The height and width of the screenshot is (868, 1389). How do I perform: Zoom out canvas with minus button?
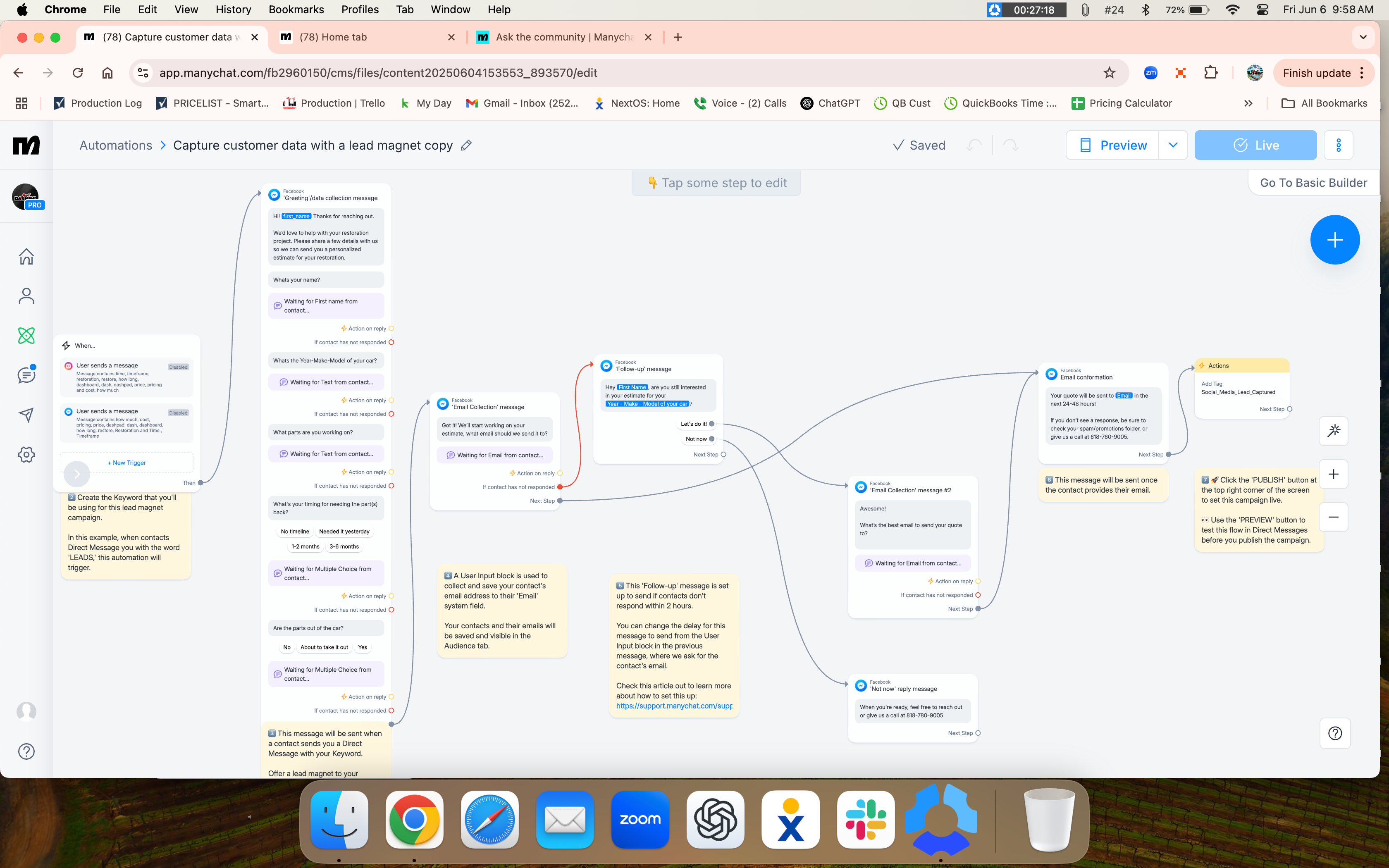[1333, 517]
